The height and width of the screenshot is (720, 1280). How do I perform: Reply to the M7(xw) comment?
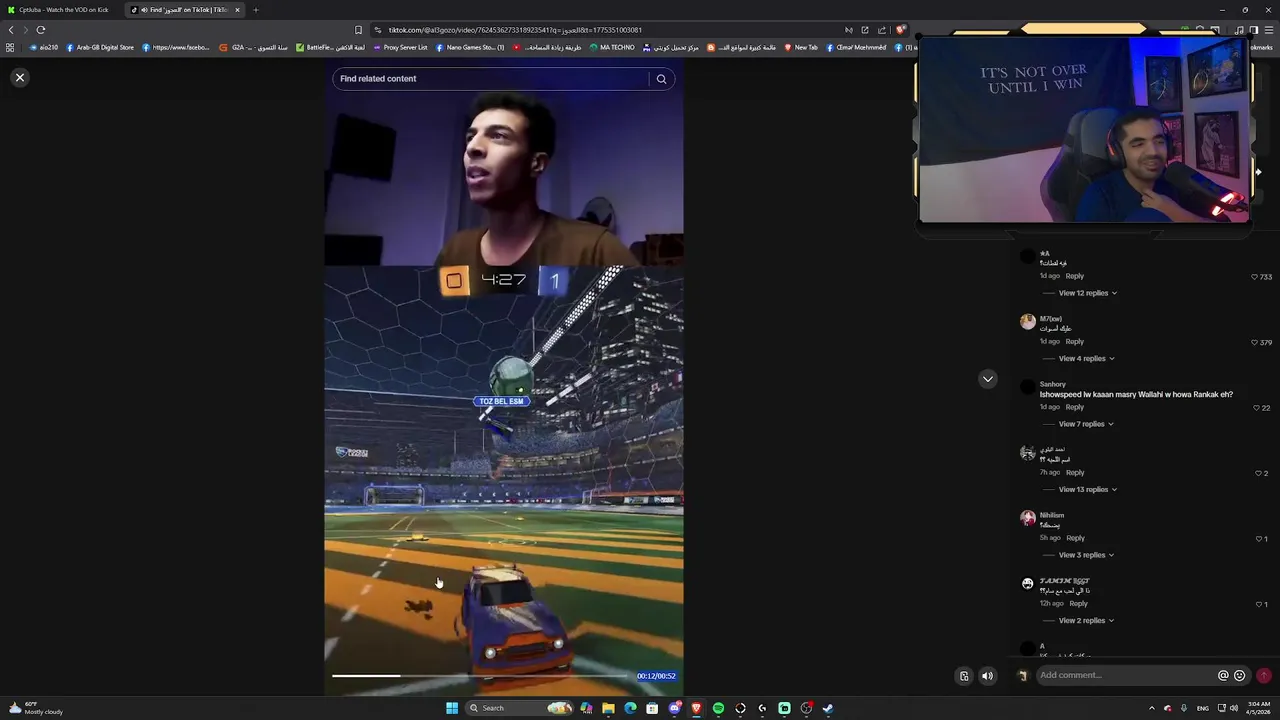click(1074, 342)
